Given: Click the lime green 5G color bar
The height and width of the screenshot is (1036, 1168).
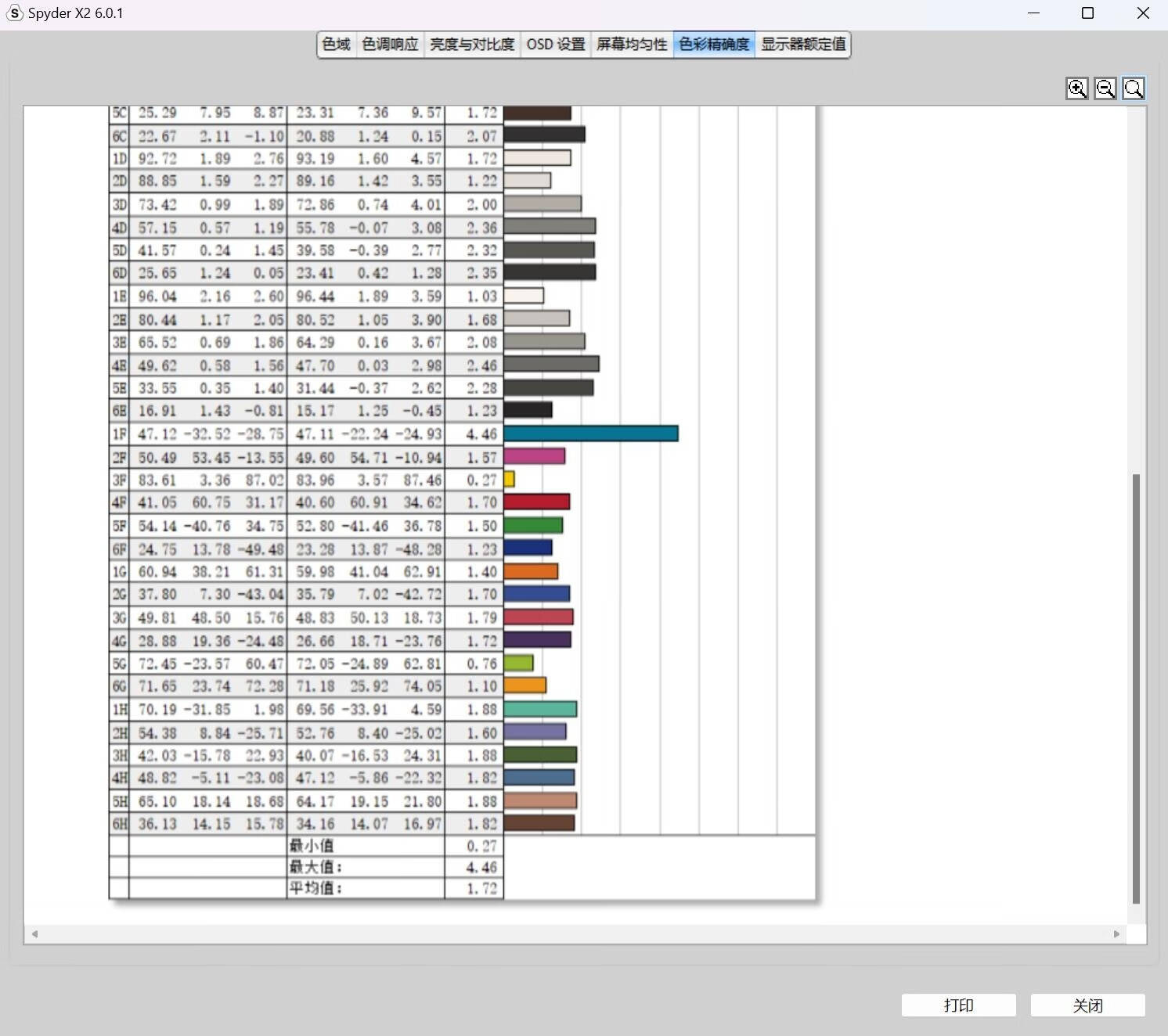Looking at the screenshot, I should [519, 663].
